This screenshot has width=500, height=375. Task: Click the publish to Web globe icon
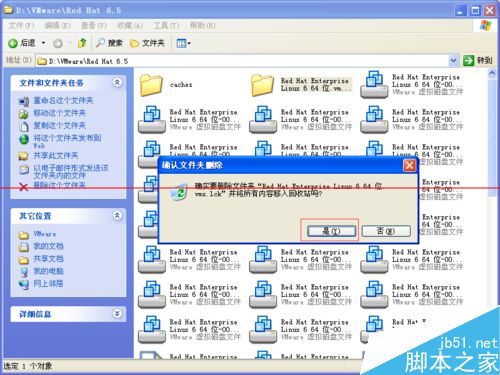tap(24, 139)
